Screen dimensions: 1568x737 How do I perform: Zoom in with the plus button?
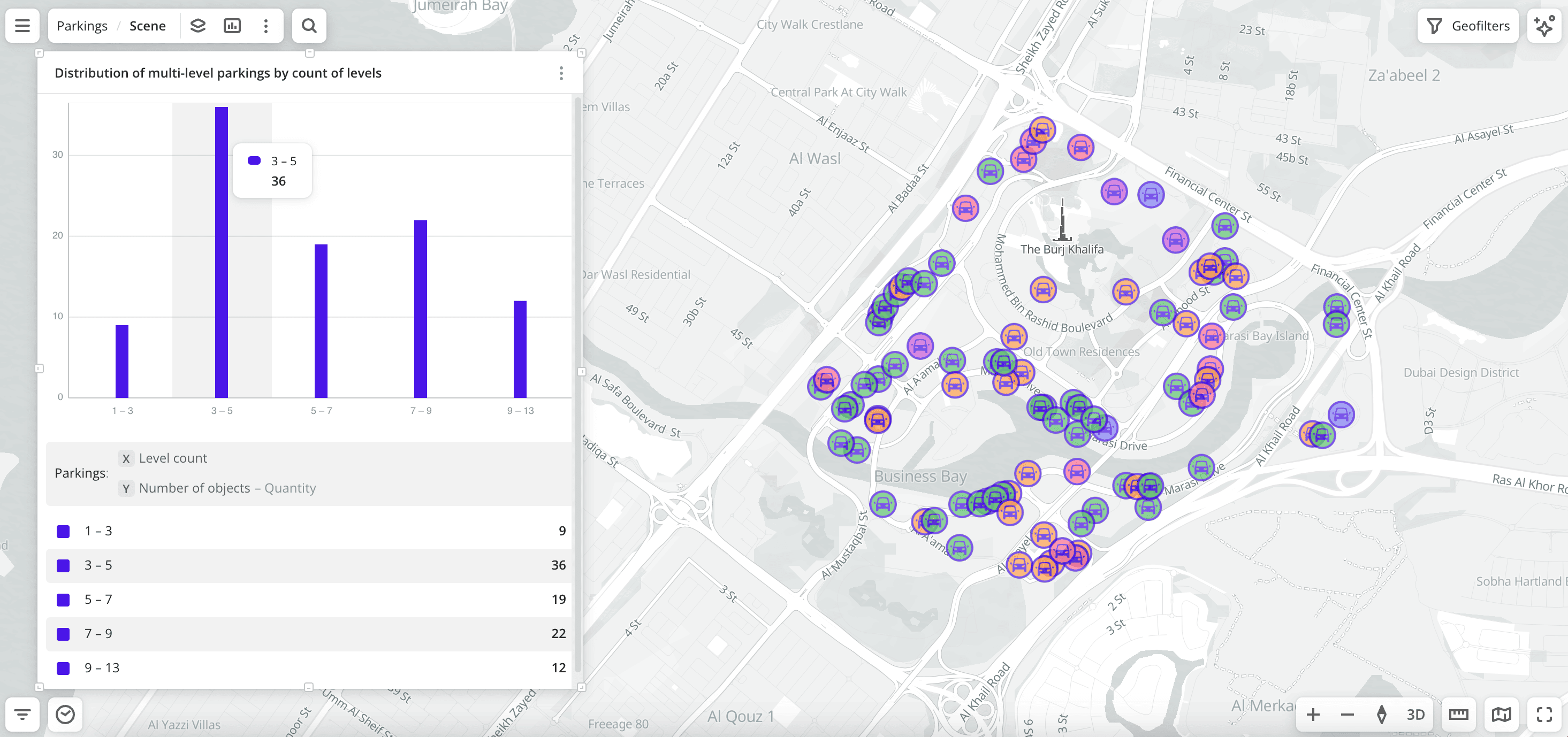(x=1313, y=714)
